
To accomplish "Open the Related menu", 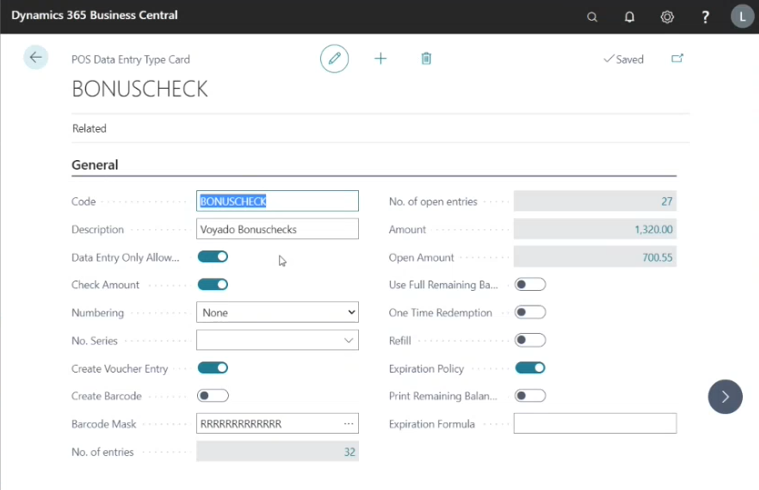I will [89, 128].
